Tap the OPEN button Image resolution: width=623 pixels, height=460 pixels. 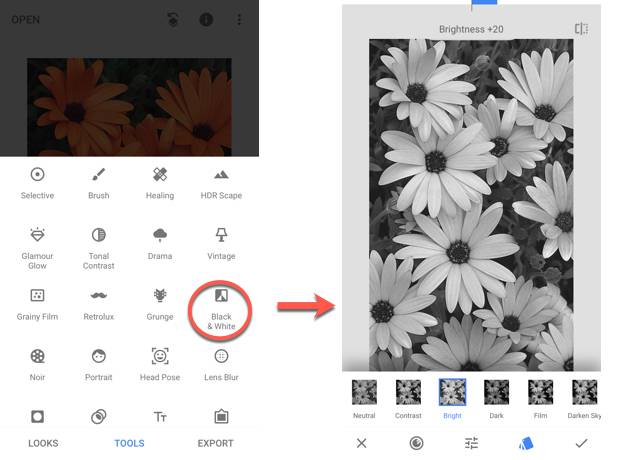pyautogui.click(x=26, y=20)
